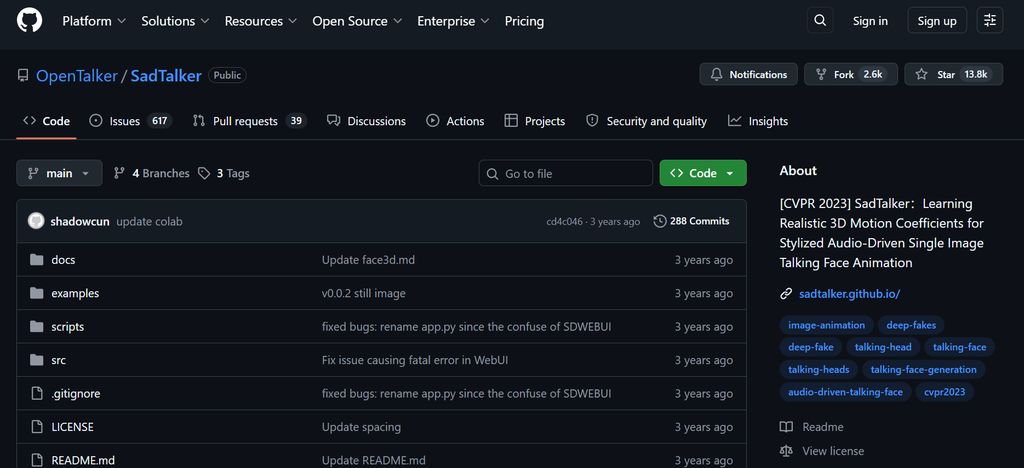Click the repository book icon beside OpenTalker
The image size is (1024, 468).
point(23,76)
